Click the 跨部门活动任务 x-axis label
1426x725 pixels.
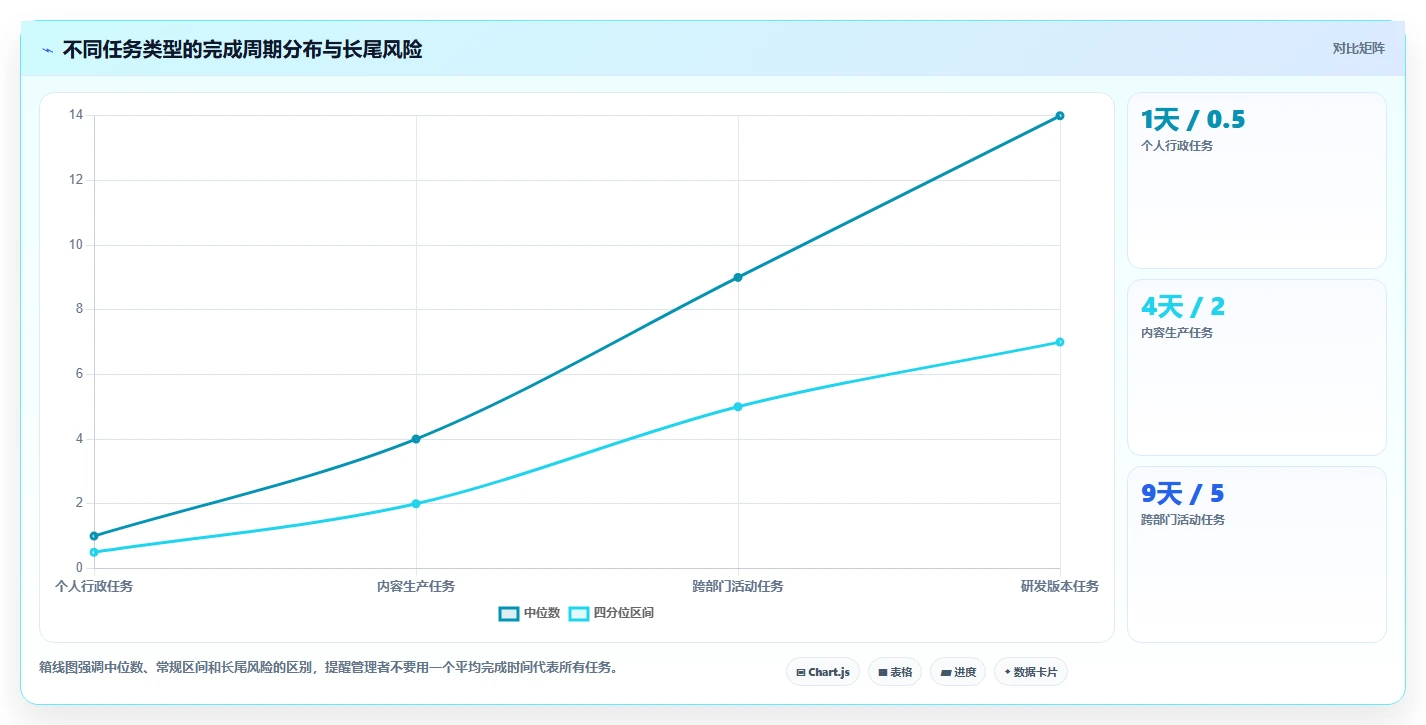[738, 586]
